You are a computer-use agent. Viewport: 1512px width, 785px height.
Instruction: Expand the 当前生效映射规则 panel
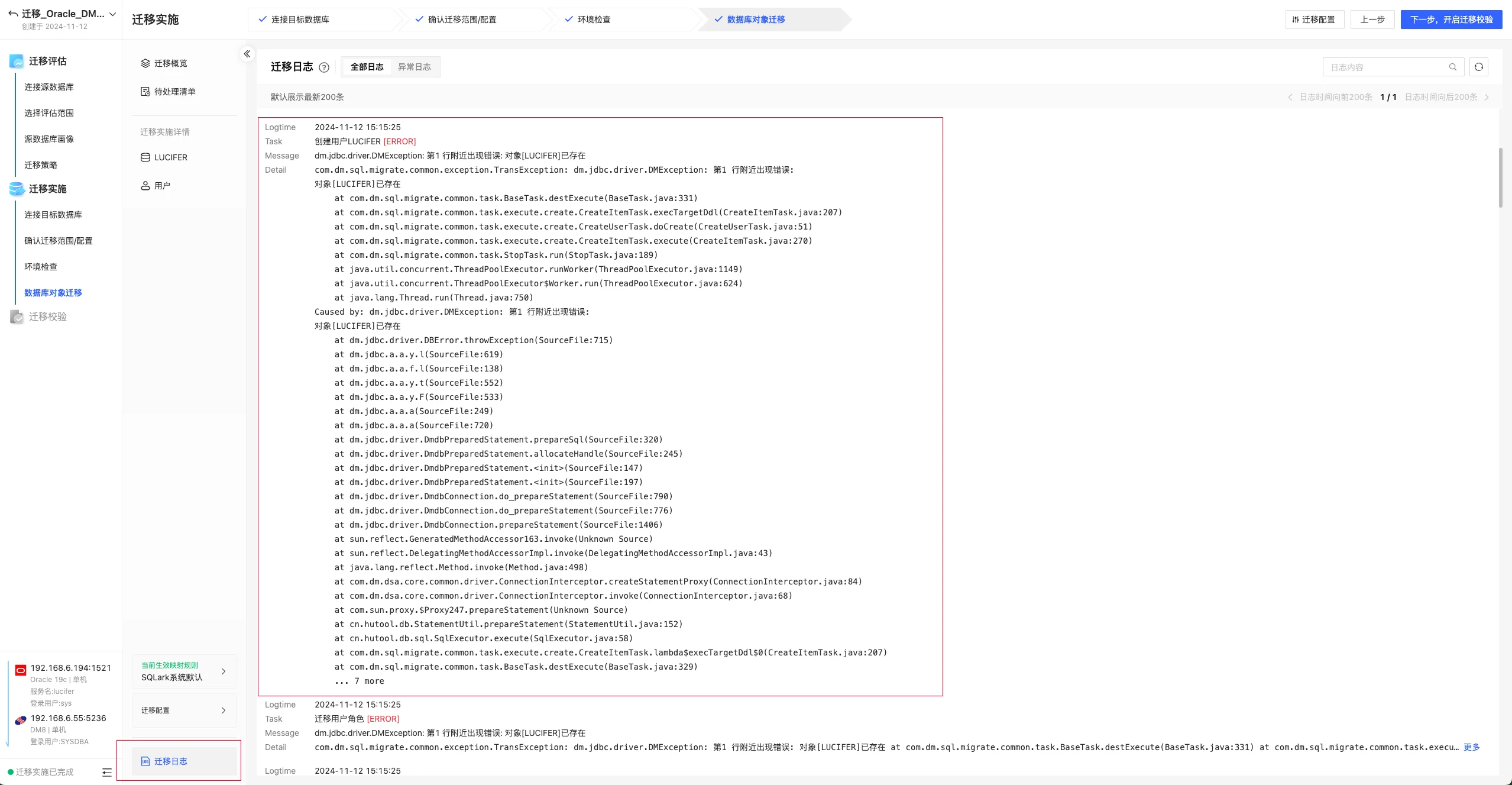(x=184, y=671)
